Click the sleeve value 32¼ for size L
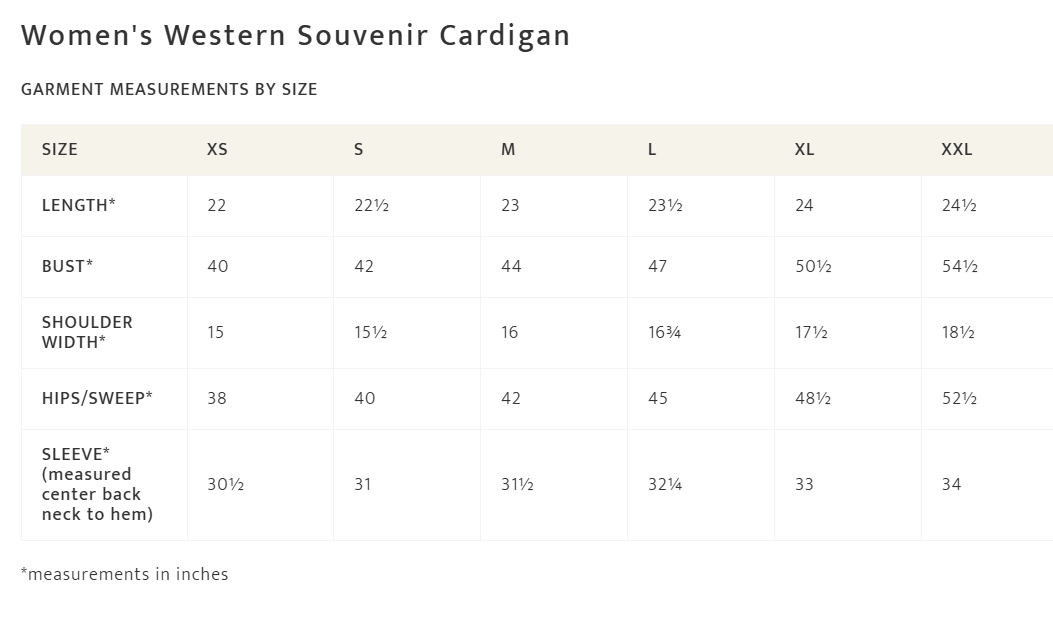Viewport: 1053px width, 637px height. [665, 484]
